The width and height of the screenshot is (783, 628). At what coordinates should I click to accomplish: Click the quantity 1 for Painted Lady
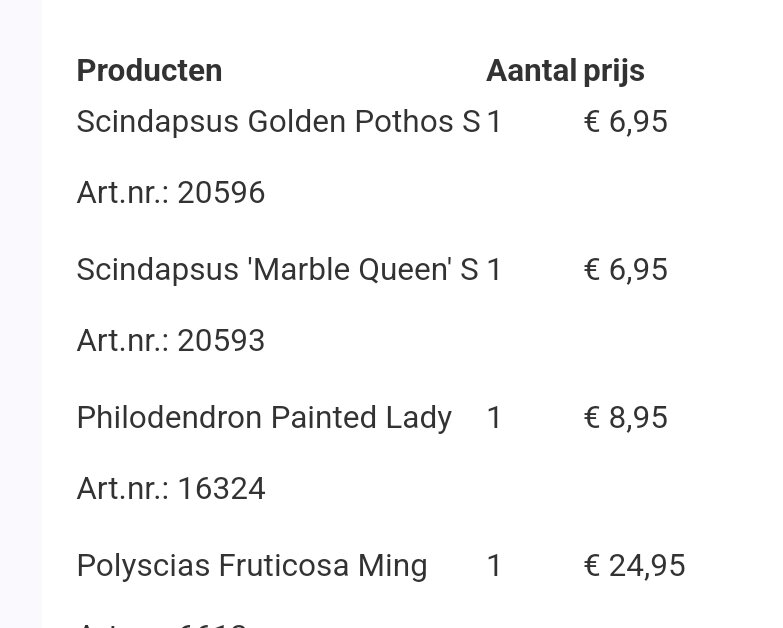click(x=494, y=418)
